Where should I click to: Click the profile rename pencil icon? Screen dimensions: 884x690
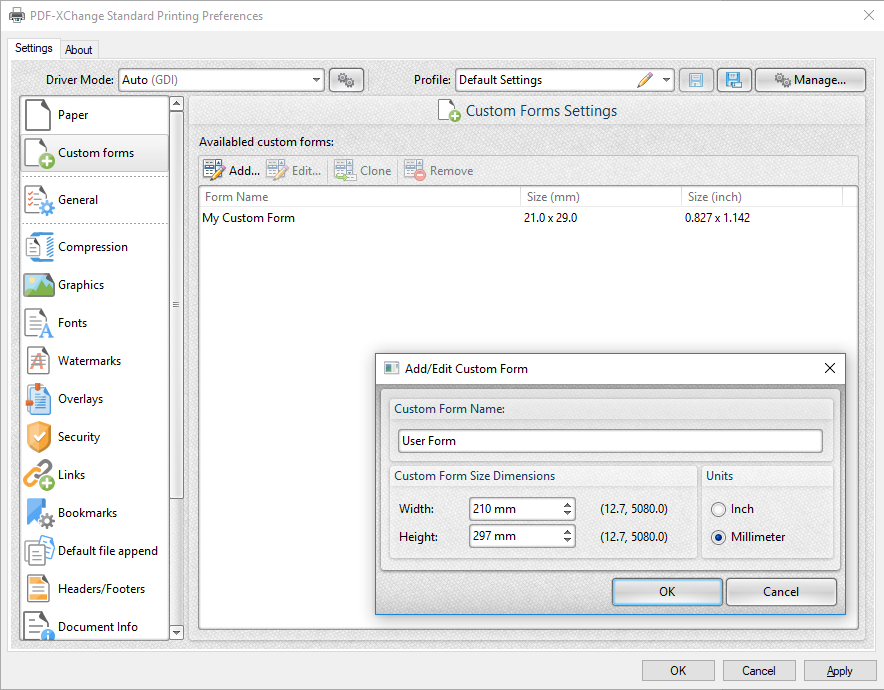(645, 80)
